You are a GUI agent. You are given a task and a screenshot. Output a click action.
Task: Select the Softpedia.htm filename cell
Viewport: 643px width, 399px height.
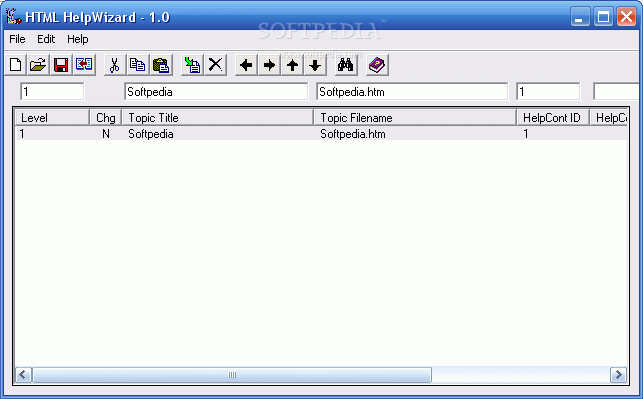[353, 134]
